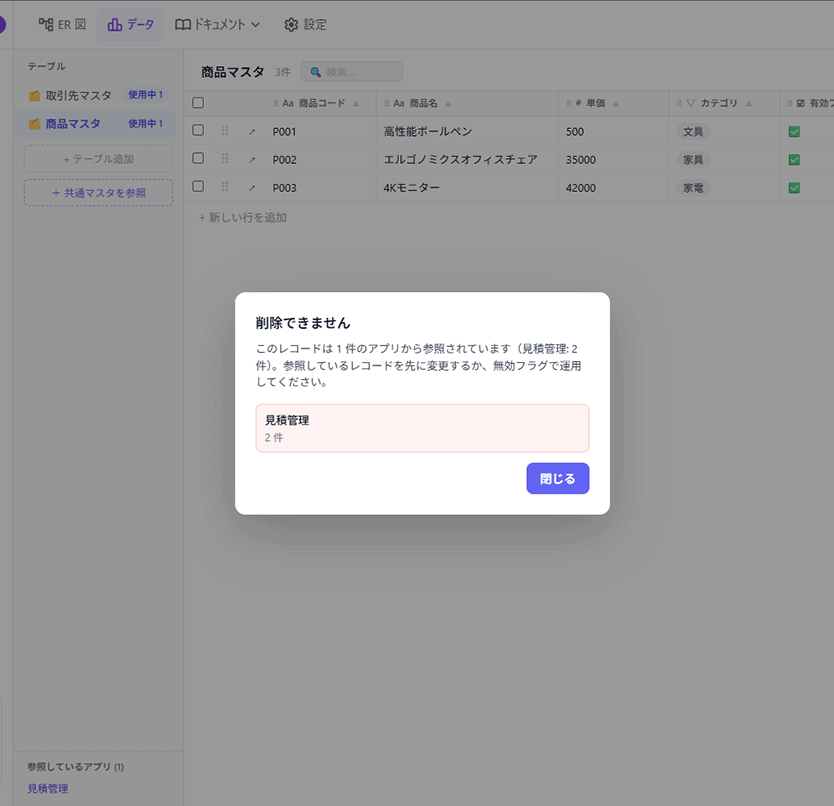Click the 単価 column header

pyautogui.click(x=614, y=103)
